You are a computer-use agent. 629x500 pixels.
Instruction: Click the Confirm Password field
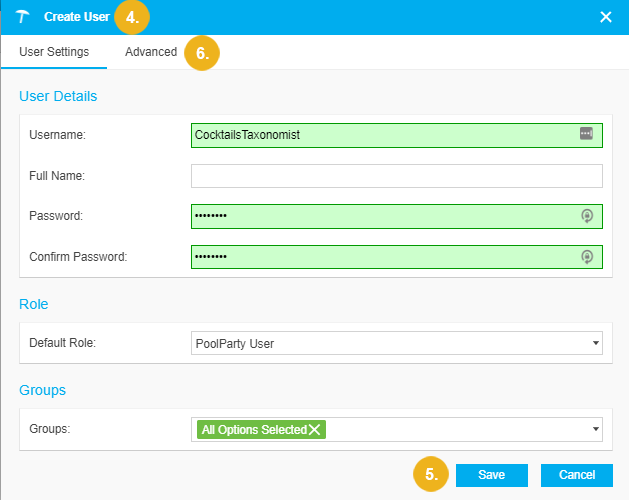pos(396,257)
